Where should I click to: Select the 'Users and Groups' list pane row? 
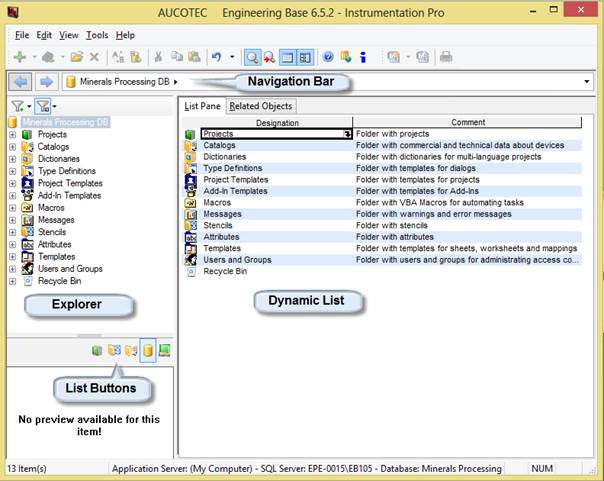[x=381, y=260]
